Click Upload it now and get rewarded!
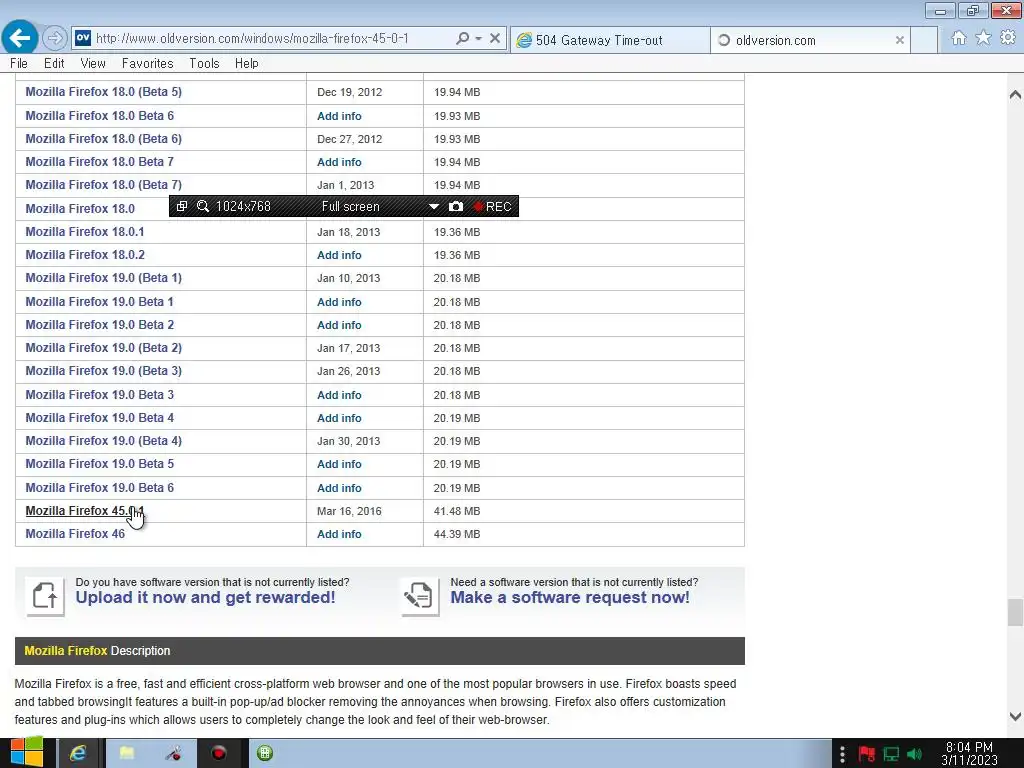The height and width of the screenshot is (768, 1024). point(205,598)
